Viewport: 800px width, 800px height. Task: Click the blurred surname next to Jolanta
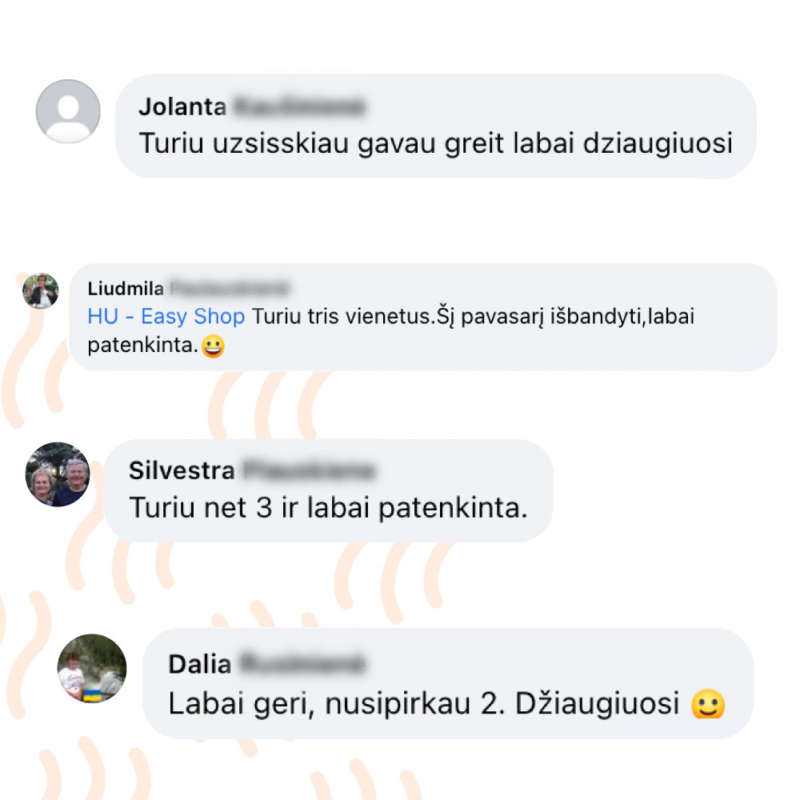tap(299, 107)
